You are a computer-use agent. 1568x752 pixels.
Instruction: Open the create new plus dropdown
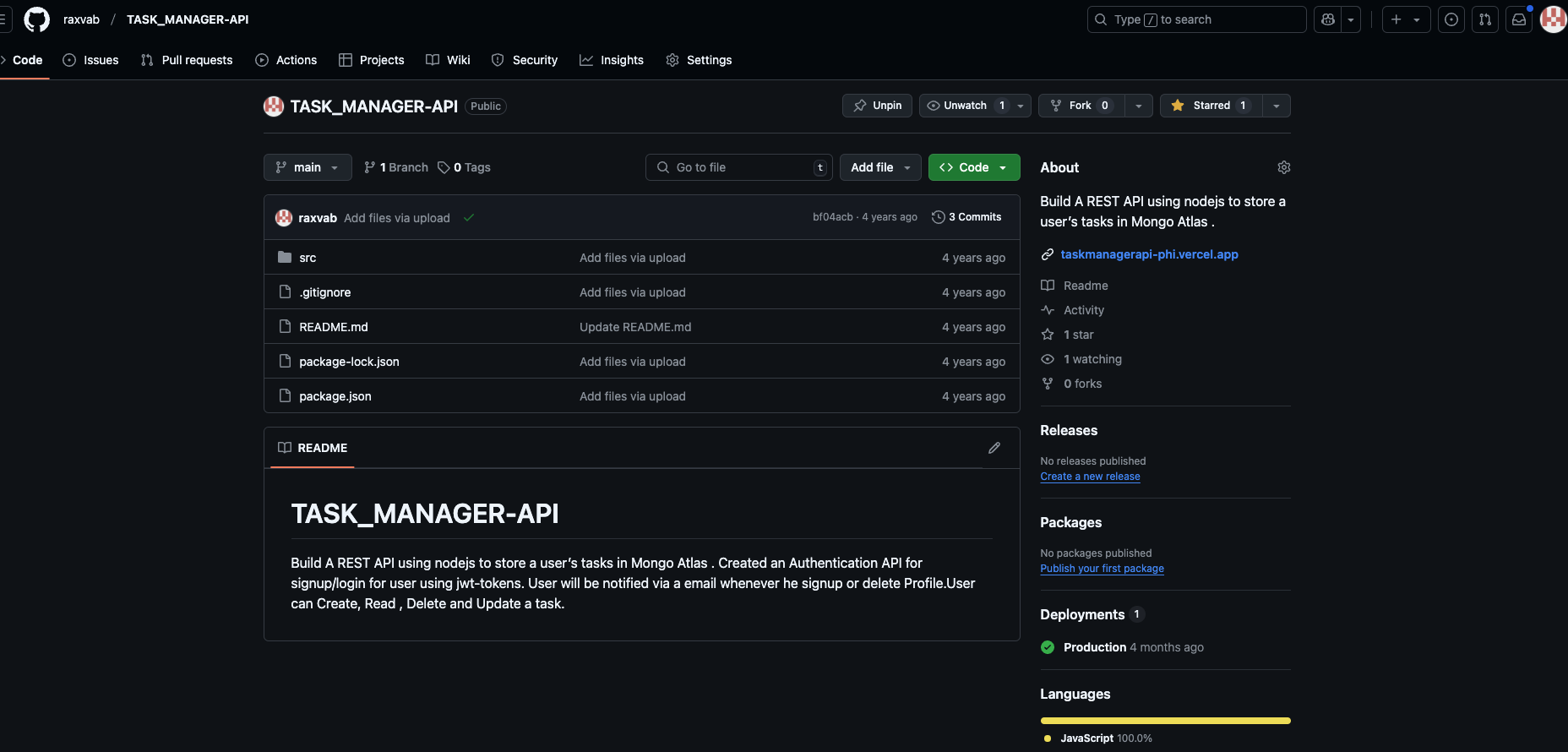[1406, 19]
